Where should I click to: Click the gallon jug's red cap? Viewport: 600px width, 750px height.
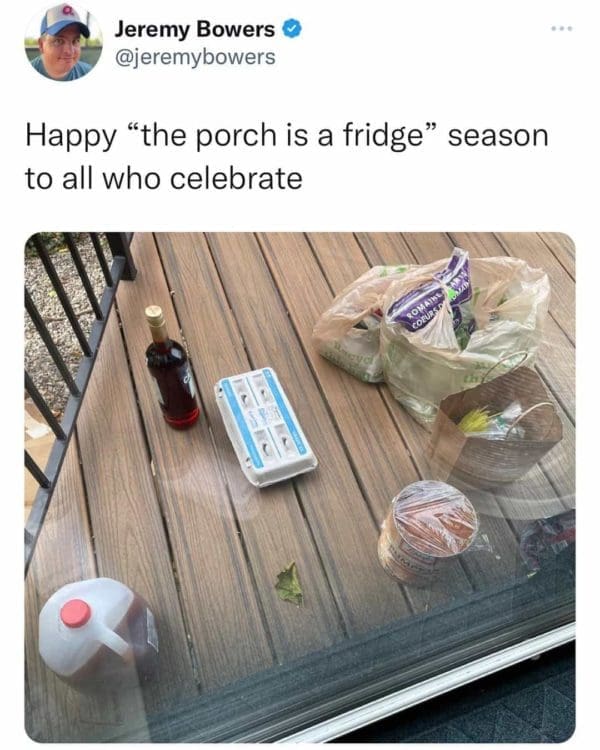click(76, 613)
